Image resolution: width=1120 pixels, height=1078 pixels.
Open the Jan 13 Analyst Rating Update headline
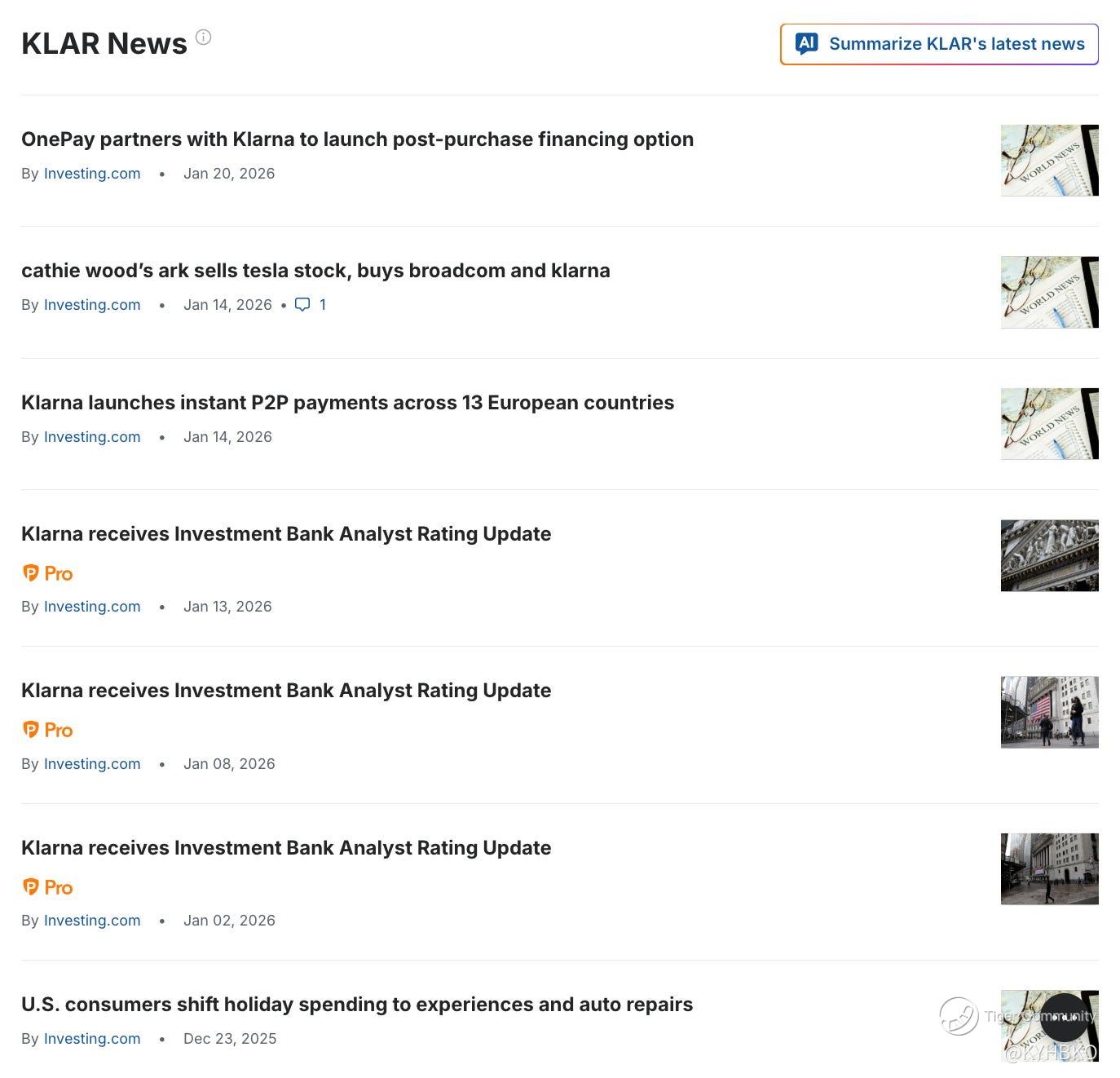(286, 534)
